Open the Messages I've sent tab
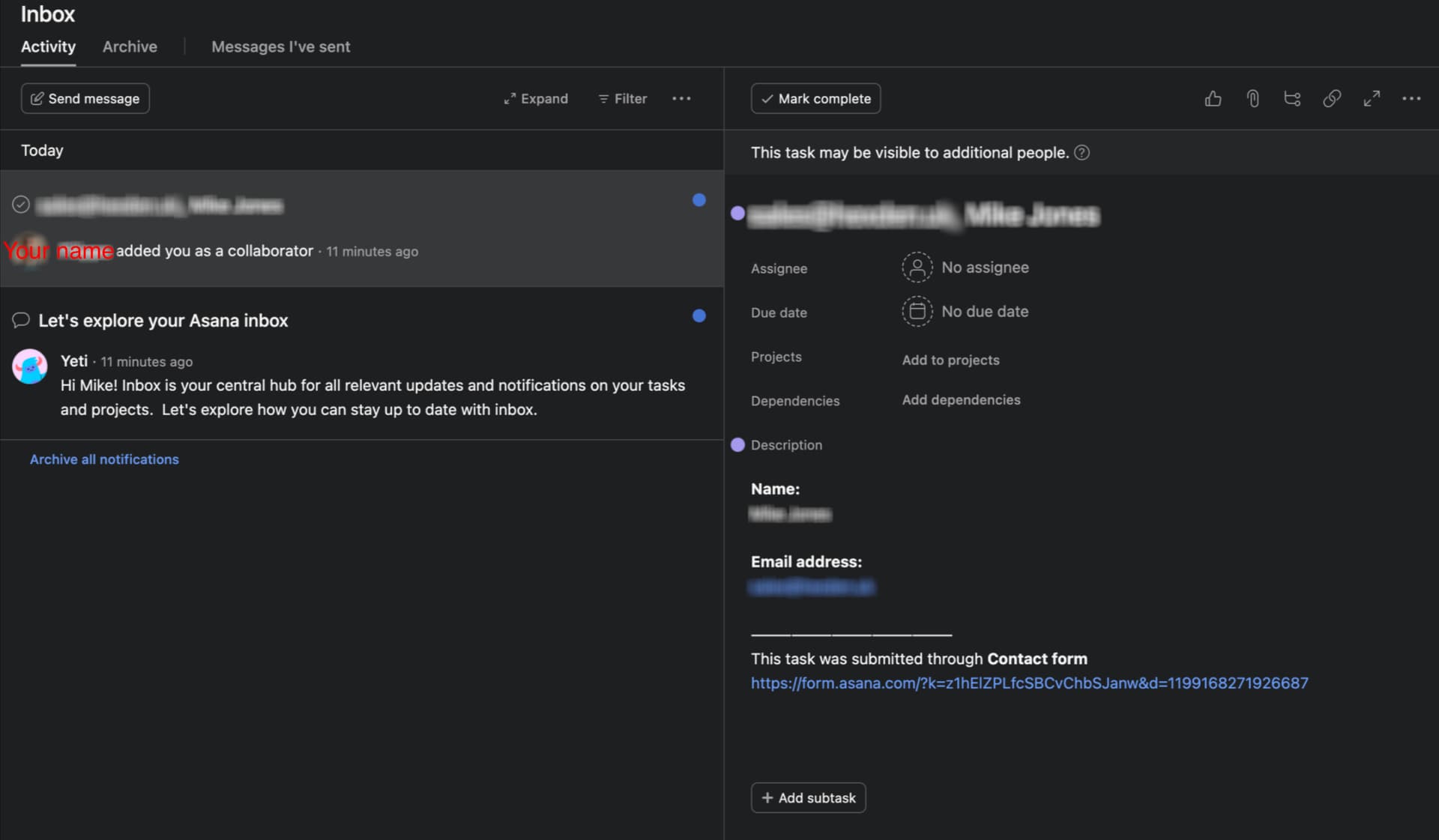Screen dimensions: 1439x840 coord(280,46)
